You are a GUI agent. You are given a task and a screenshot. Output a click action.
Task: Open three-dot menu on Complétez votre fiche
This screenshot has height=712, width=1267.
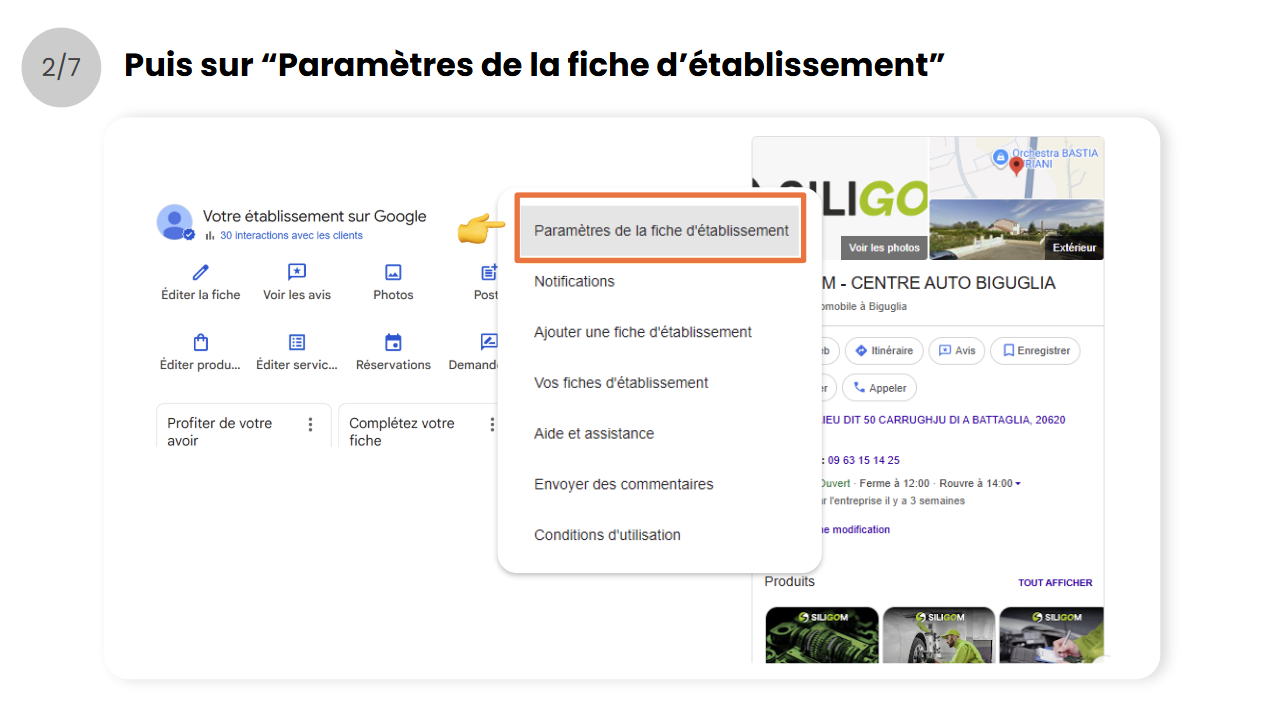[491, 425]
